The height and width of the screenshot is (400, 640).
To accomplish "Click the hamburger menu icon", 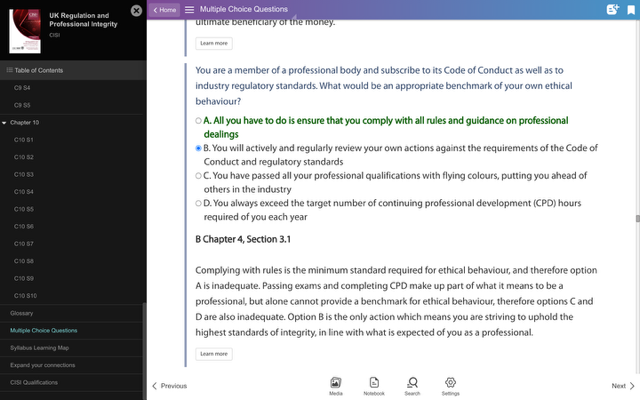I will coord(189,9).
